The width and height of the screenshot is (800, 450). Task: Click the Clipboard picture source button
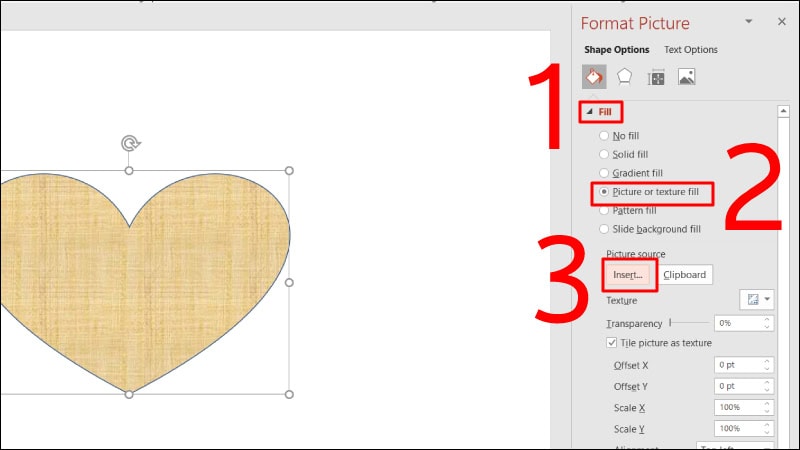tap(685, 274)
